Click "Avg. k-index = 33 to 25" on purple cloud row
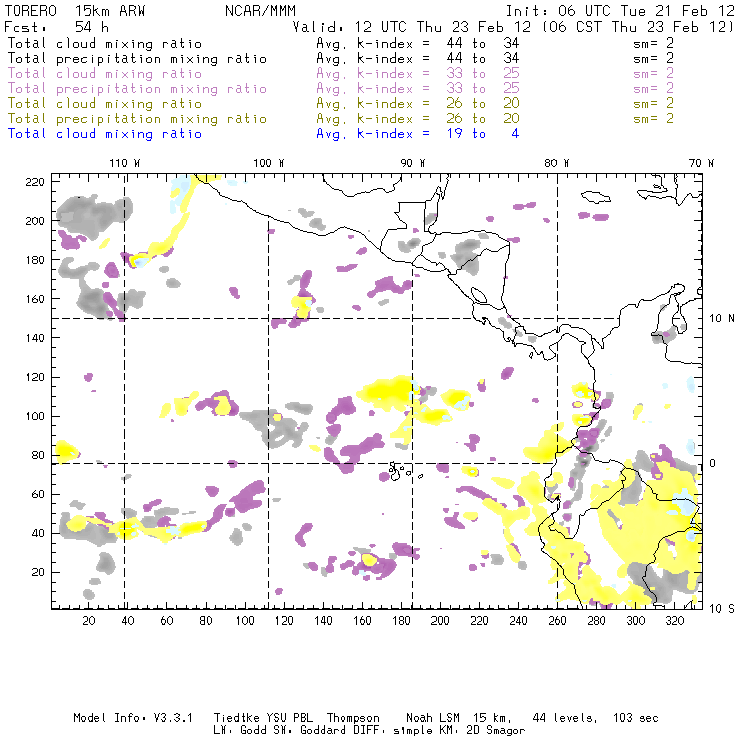Viewport: 740px width, 740px height. point(418,74)
